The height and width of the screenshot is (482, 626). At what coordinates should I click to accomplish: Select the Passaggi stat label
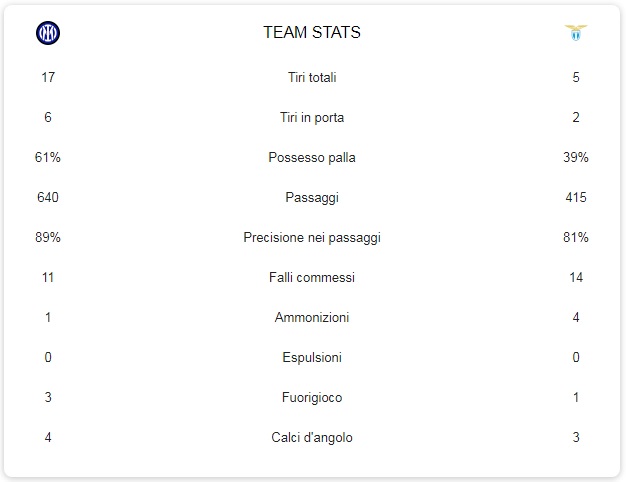click(312, 197)
